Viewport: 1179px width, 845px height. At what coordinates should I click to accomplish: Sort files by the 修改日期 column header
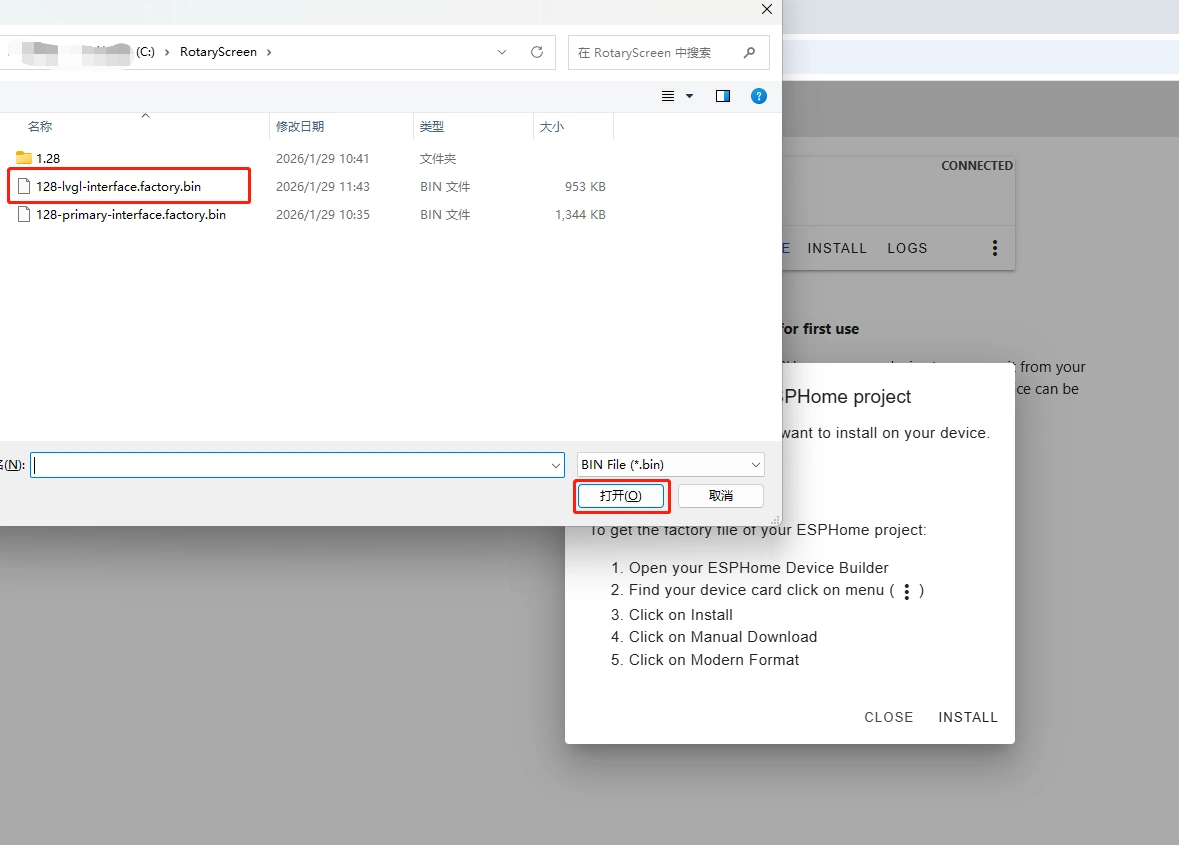tap(300, 127)
